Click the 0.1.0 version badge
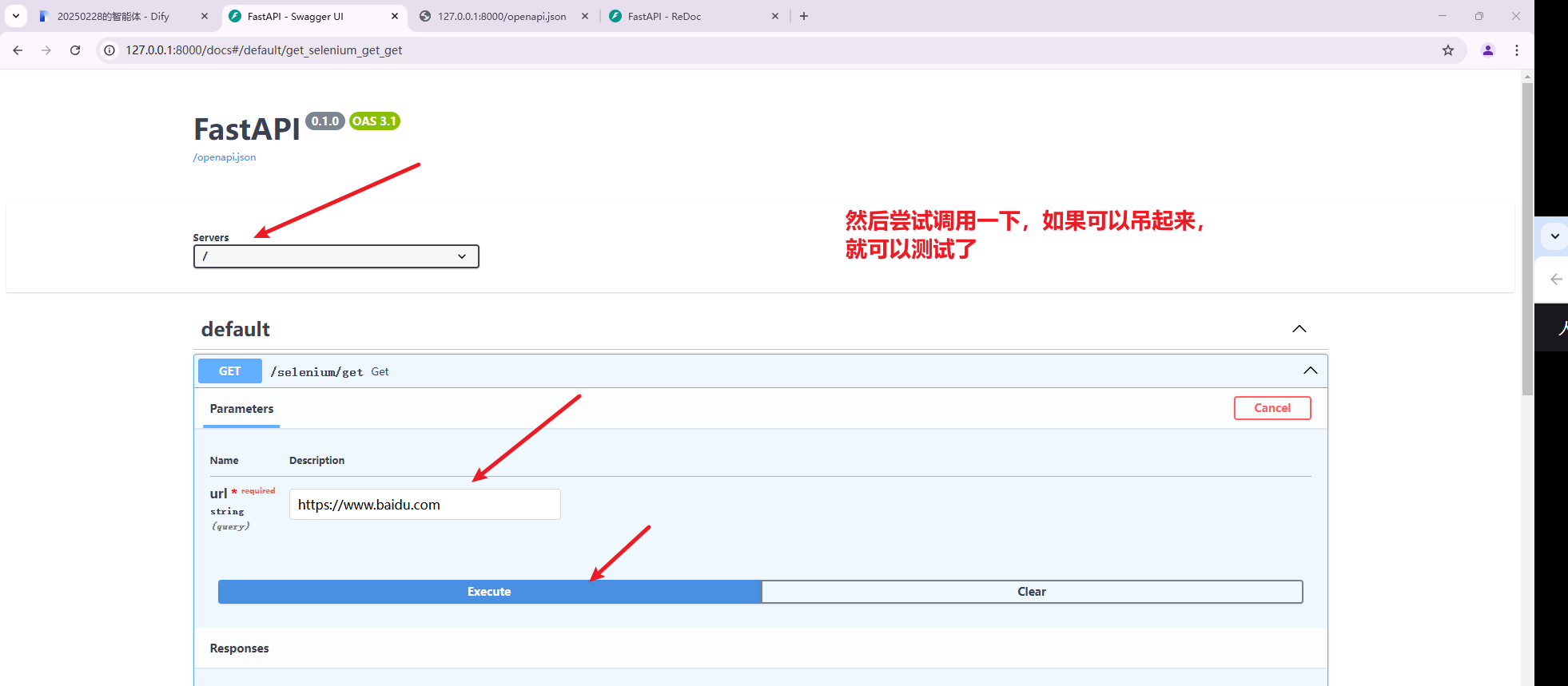This screenshot has height=686, width=1568. (x=325, y=121)
